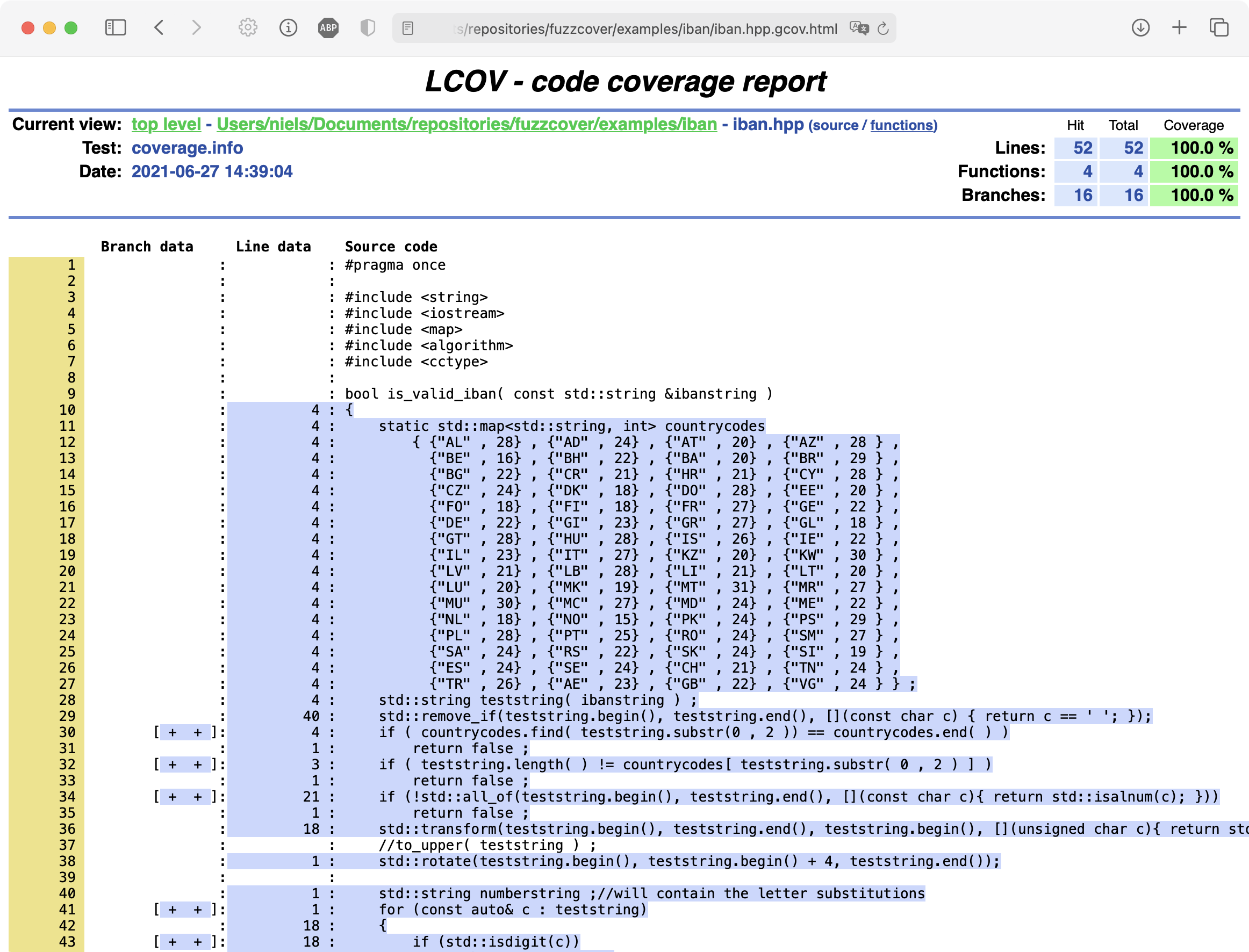Viewport: 1249px width, 952px height.
Task: Open the privacy shield report
Action: point(368,28)
